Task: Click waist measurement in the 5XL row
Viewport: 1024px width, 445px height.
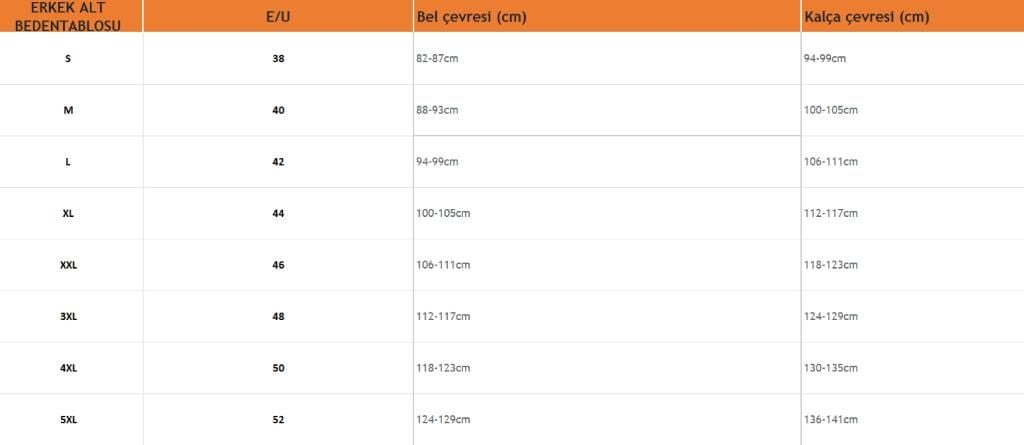Action: click(x=443, y=420)
